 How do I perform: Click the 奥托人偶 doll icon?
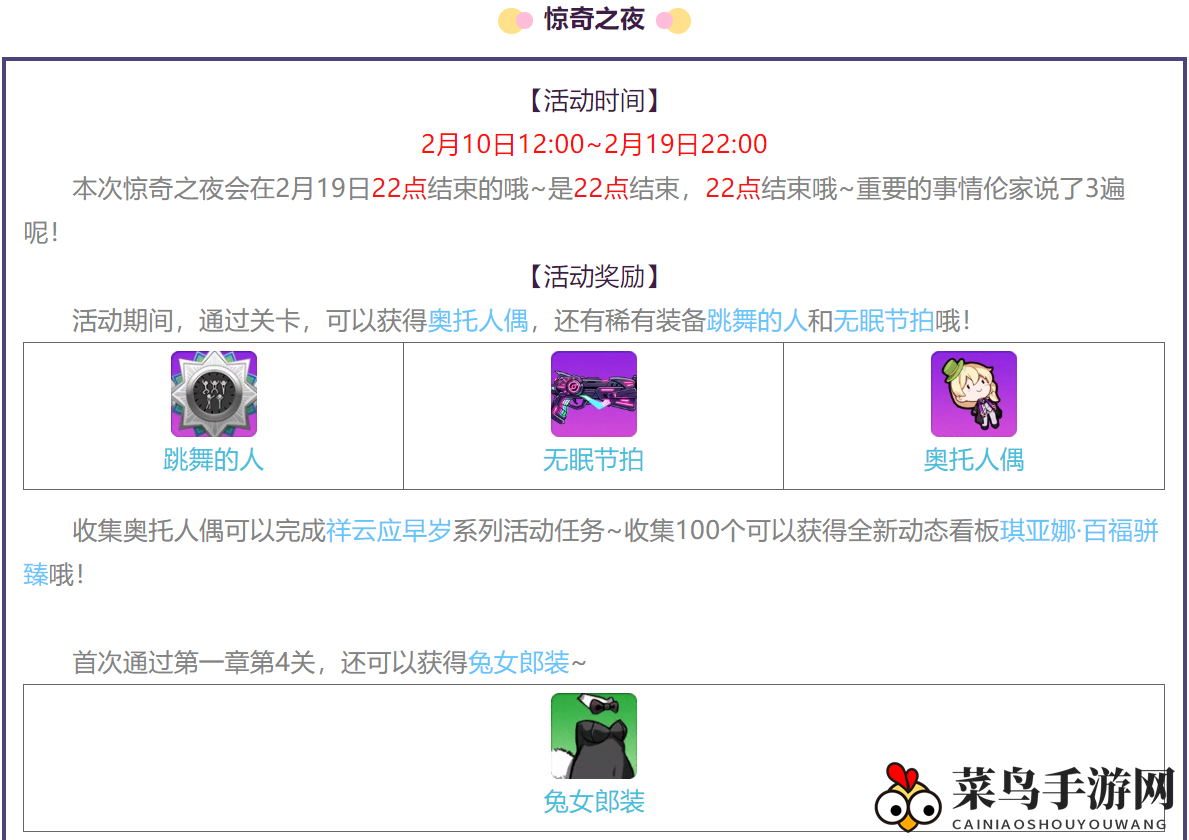[x=974, y=394]
